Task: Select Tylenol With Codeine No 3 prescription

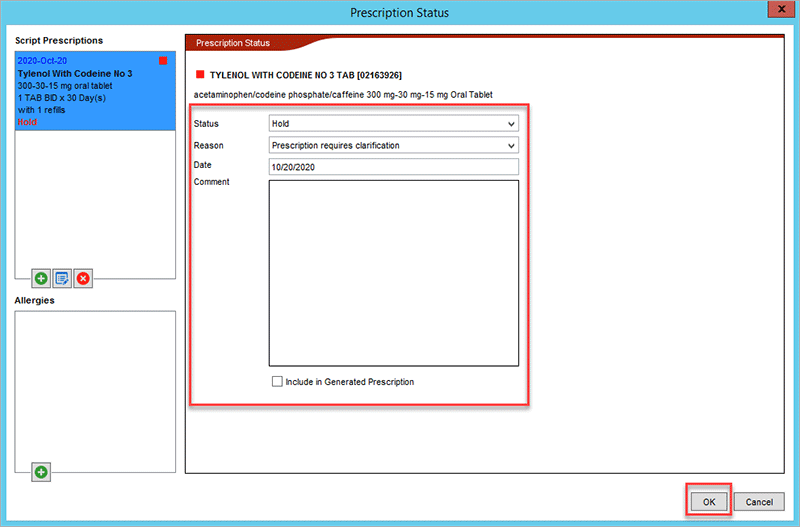Action: coord(75,74)
